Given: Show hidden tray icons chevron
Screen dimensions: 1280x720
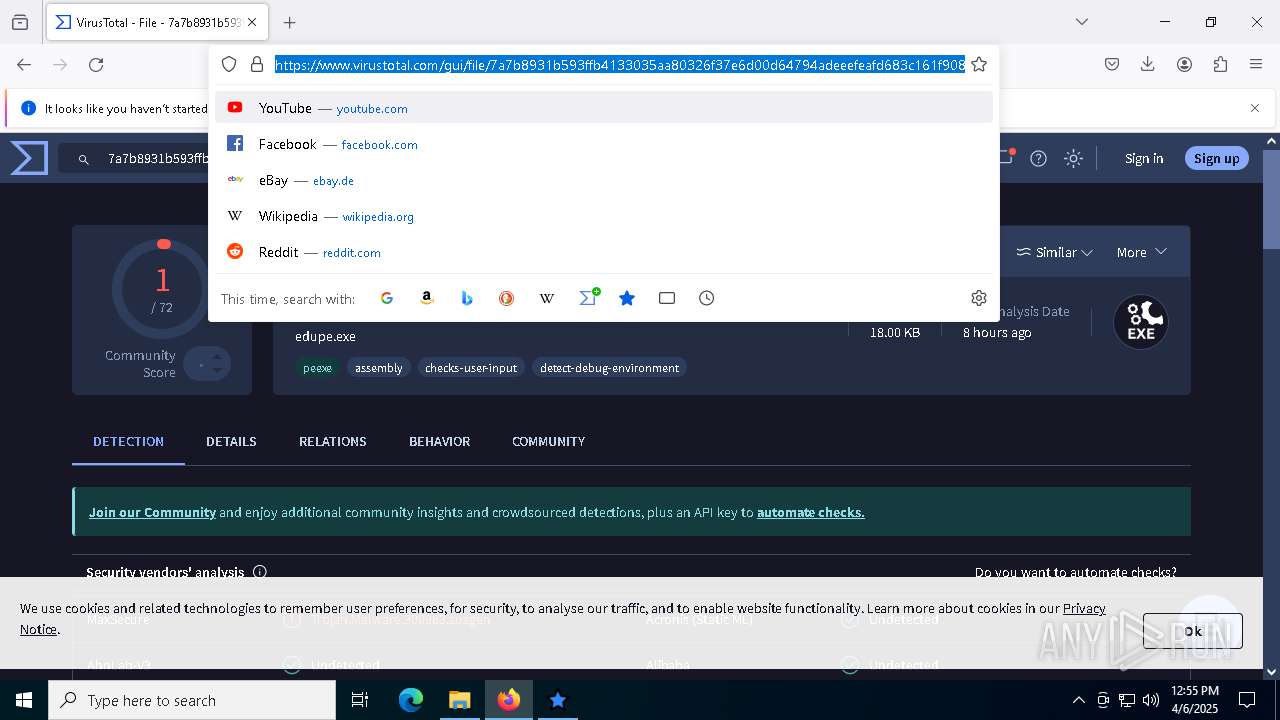Looking at the screenshot, I should pos(1078,700).
